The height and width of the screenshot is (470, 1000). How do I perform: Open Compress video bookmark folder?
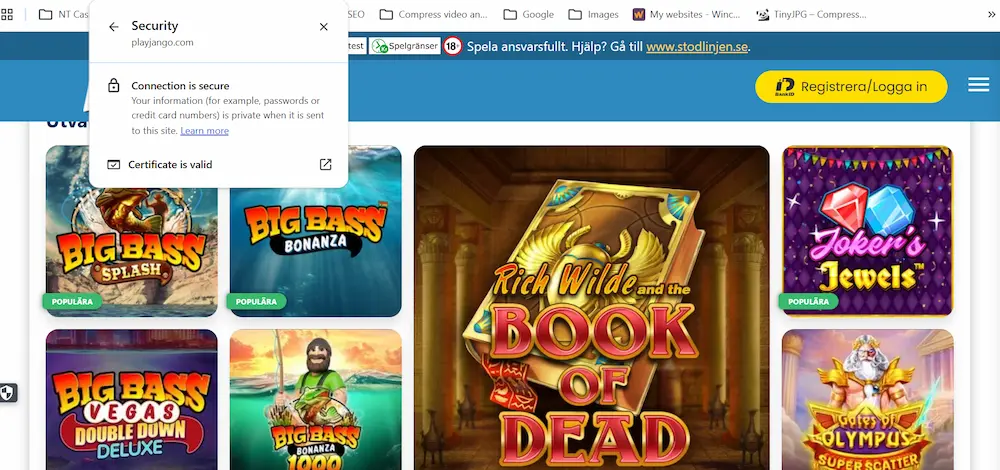tap(433, 14)
